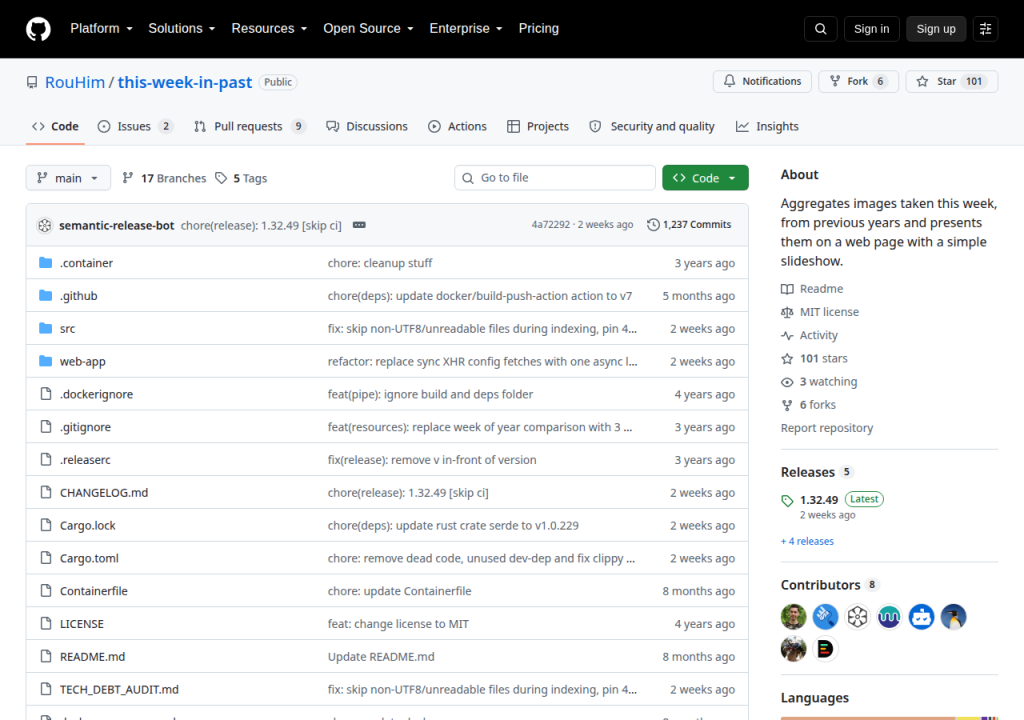Click the eye icon beside 3 watching
Viewport: 1024px width, 720px height.
787,382
